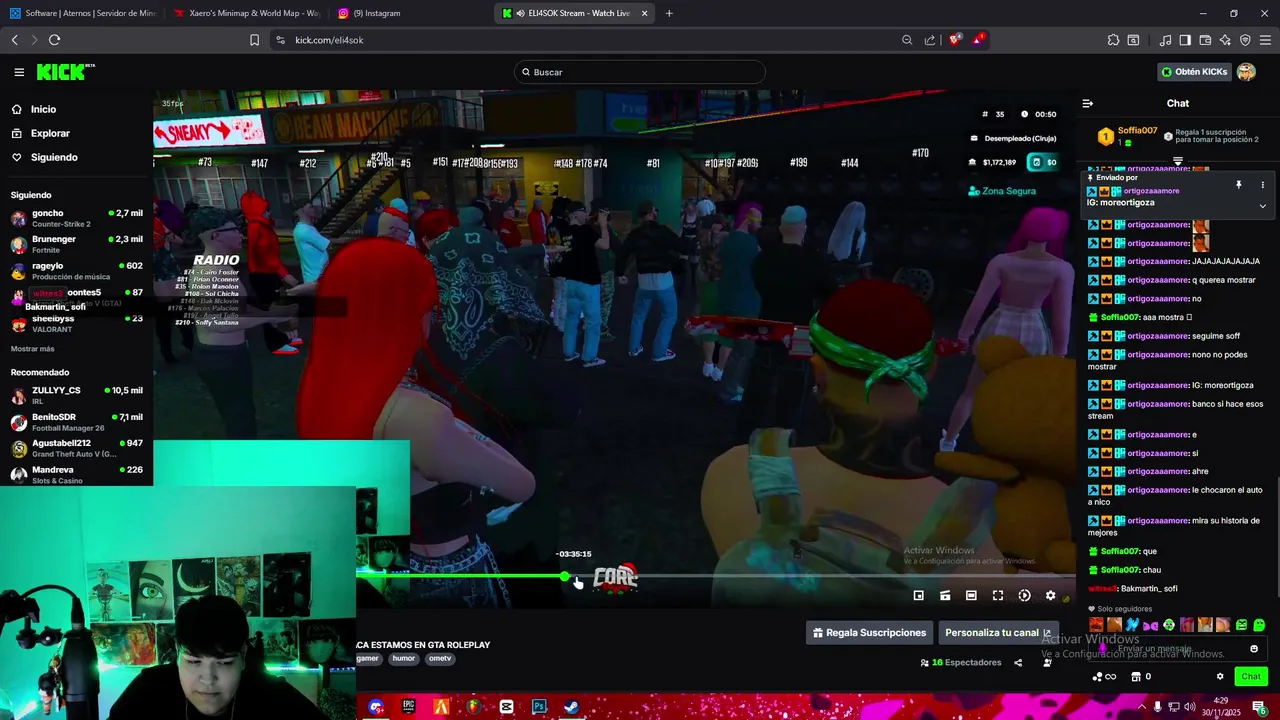
Task: Enter fullscreen on the video player
Action: pyautogui.click(x=998, y=596)
